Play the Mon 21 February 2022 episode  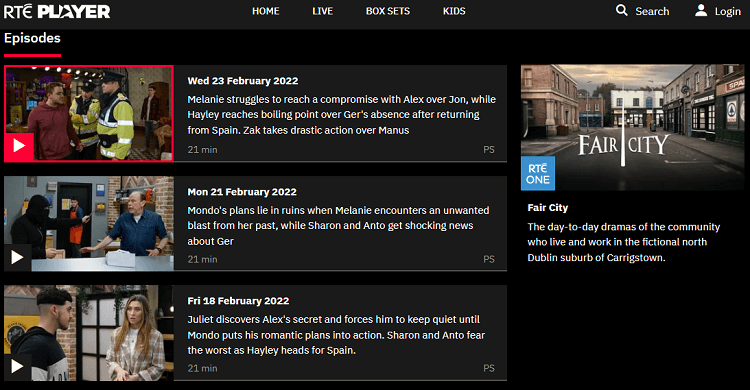(17, 257)
